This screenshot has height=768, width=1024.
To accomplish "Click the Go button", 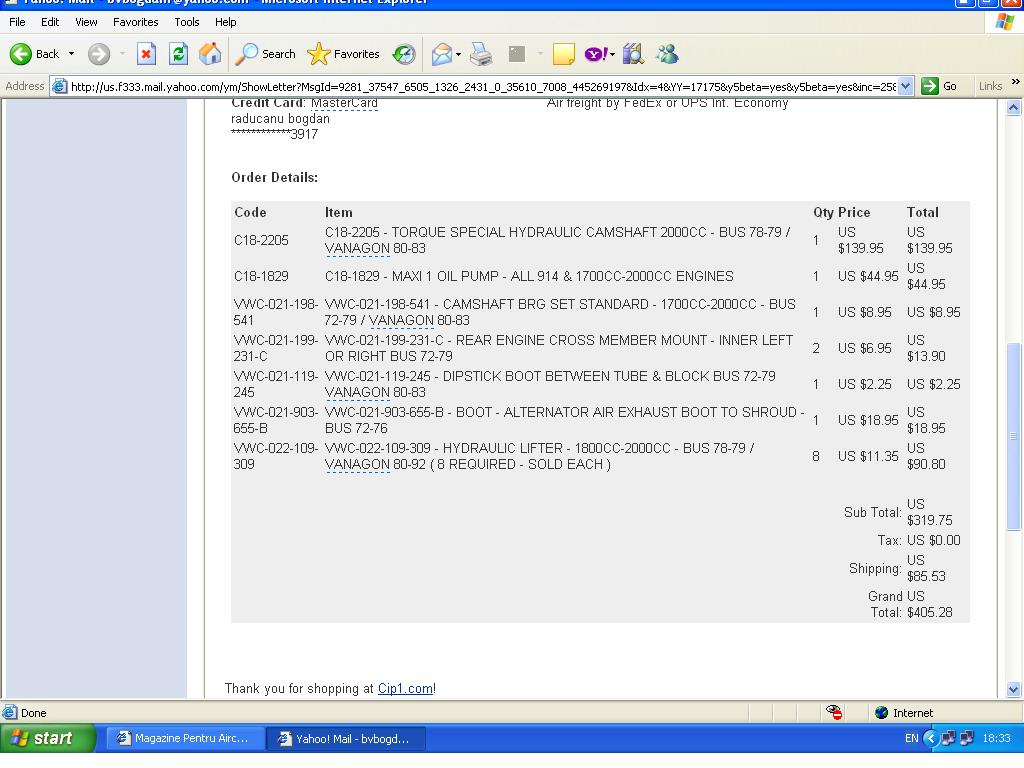I will [x=939, y=86].
